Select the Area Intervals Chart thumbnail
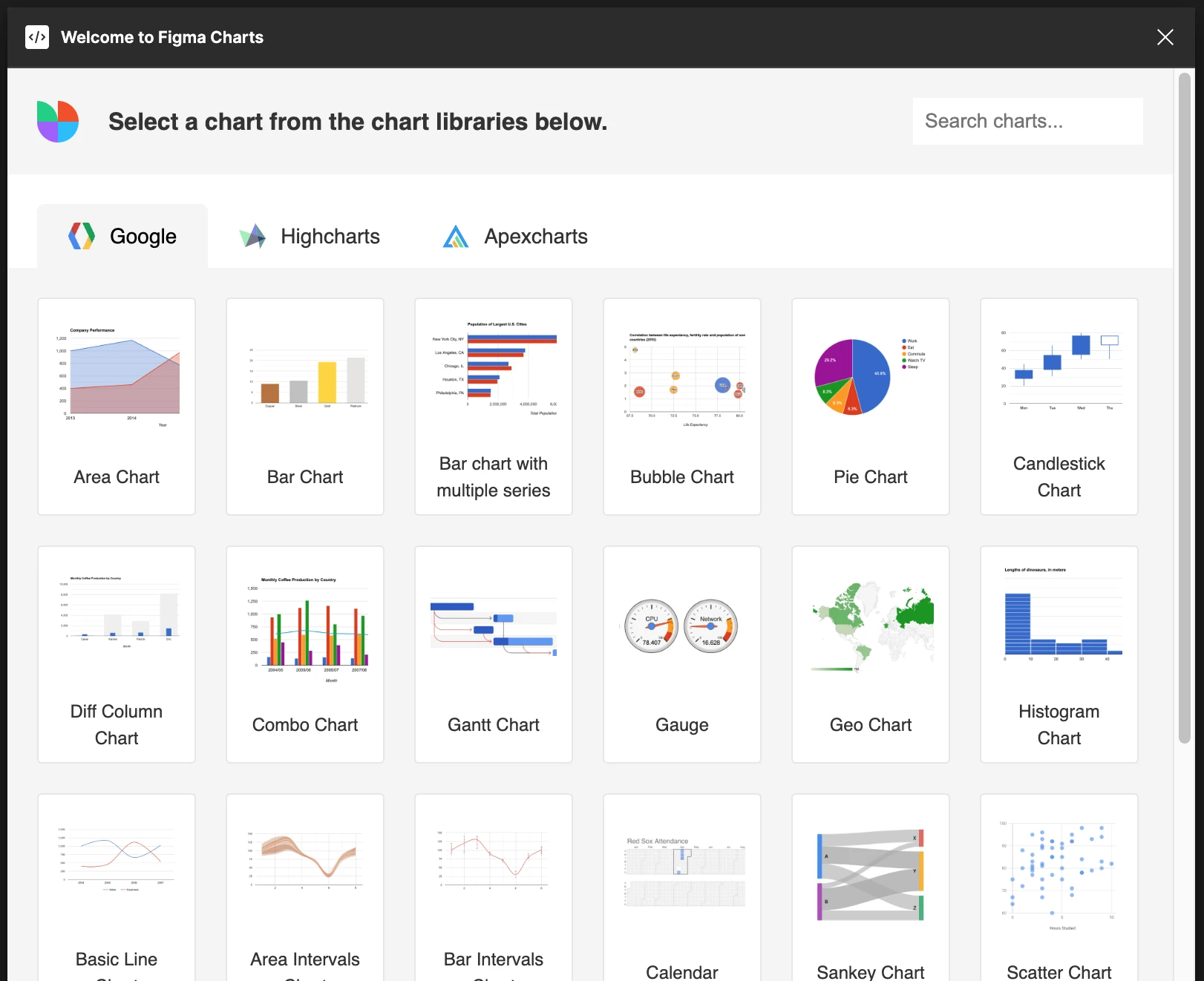 click(305, 859)
